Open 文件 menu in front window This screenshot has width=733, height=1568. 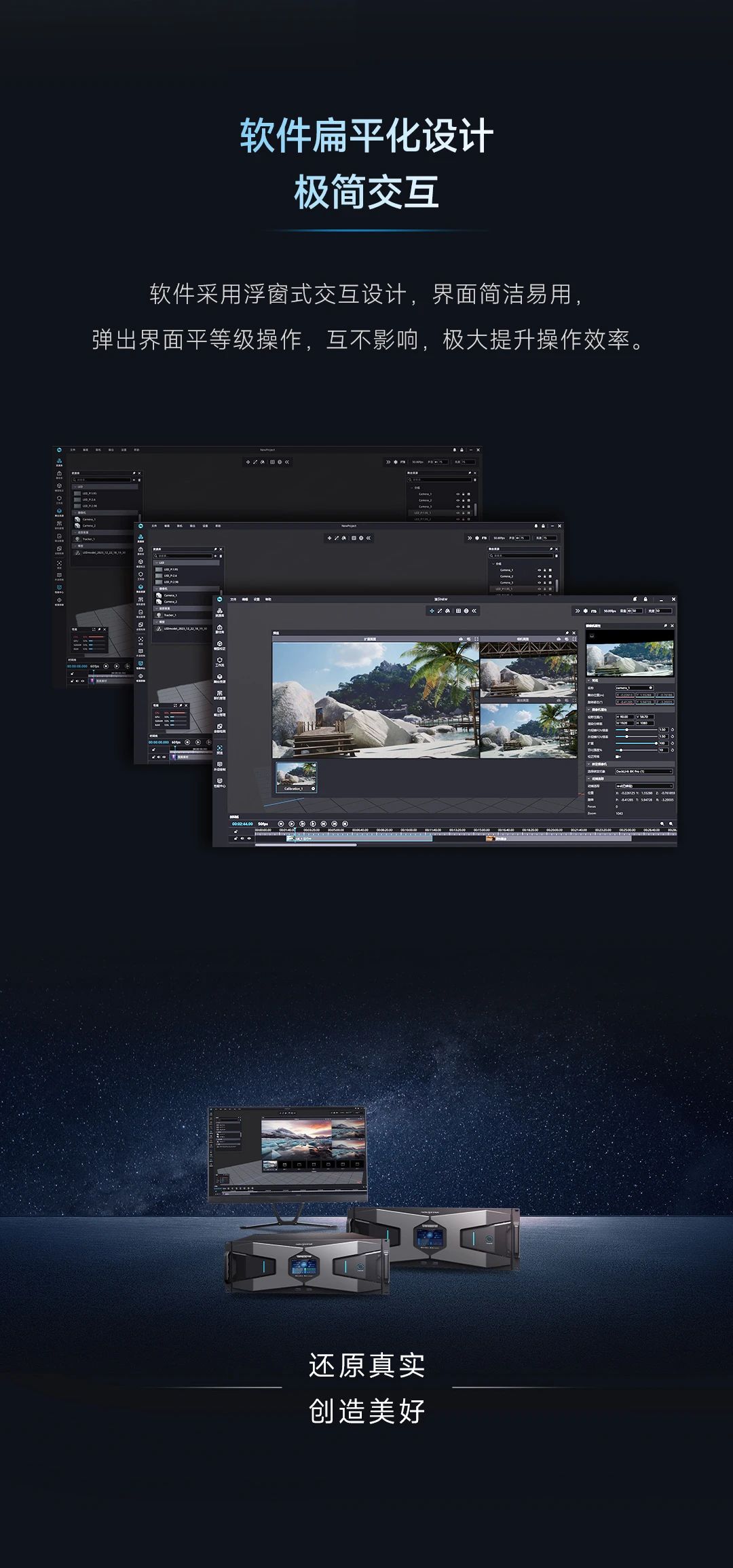[233, 599]
